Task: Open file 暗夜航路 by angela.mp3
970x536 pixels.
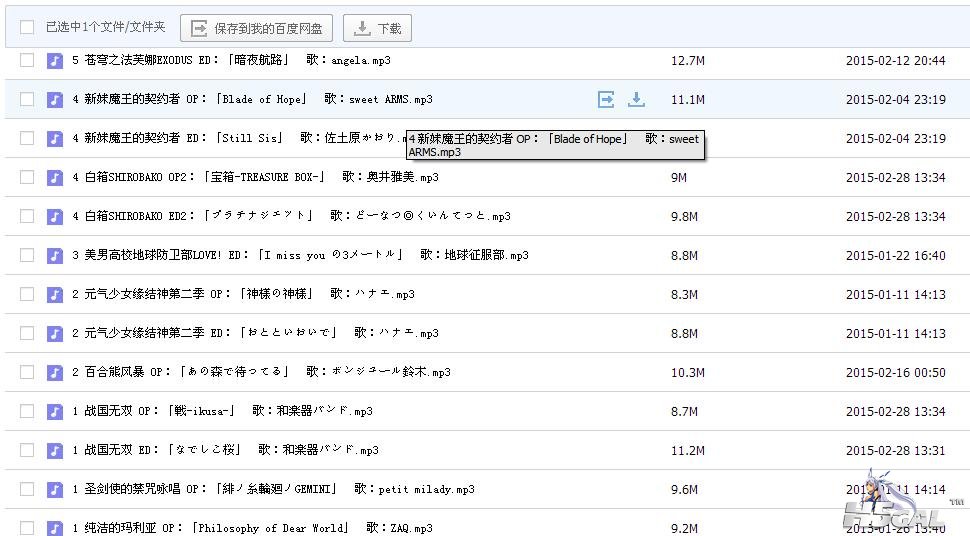Action: pos(231,60)
